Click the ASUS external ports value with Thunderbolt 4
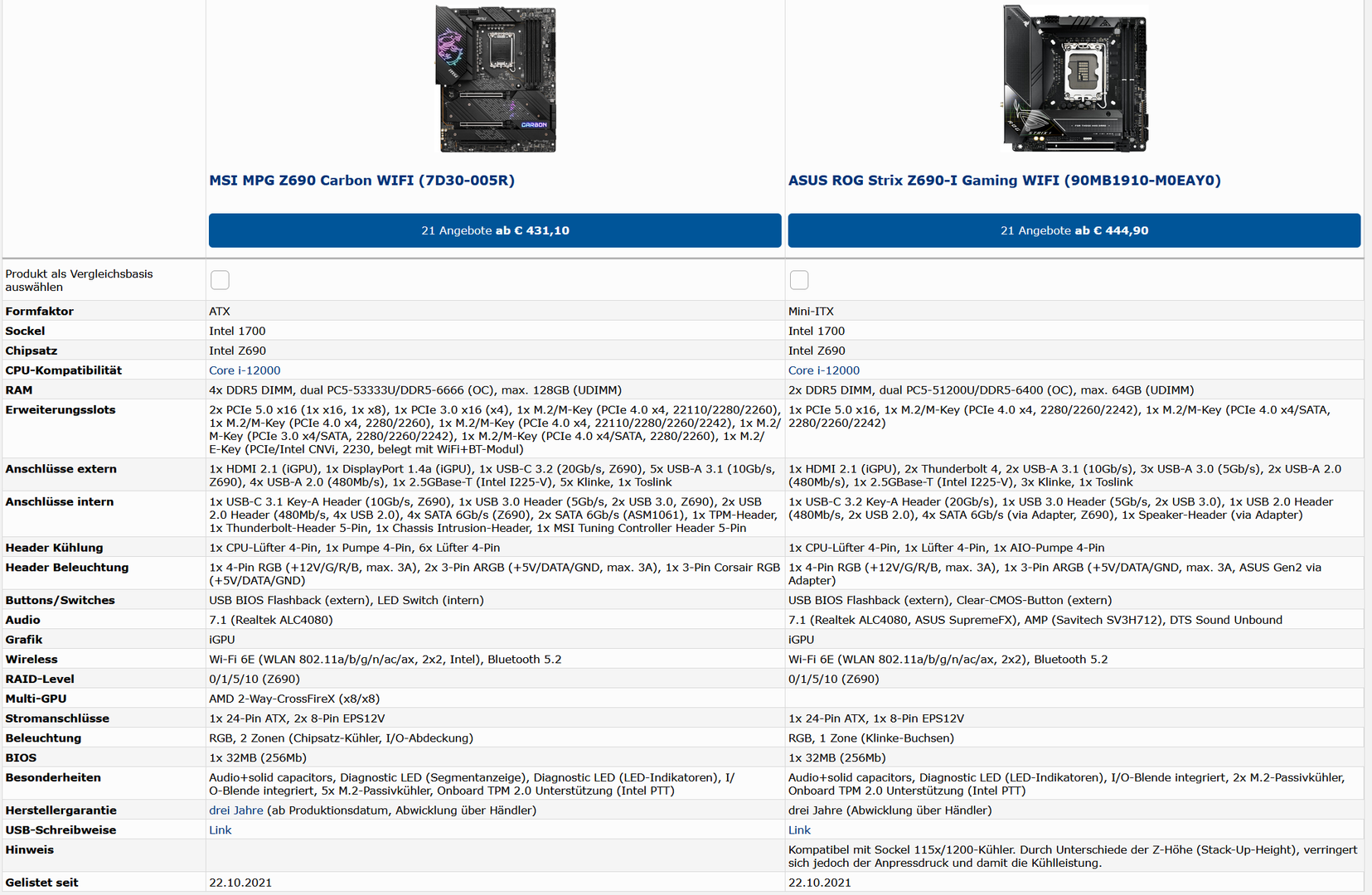The image size is (1372, 895). 1065,476
